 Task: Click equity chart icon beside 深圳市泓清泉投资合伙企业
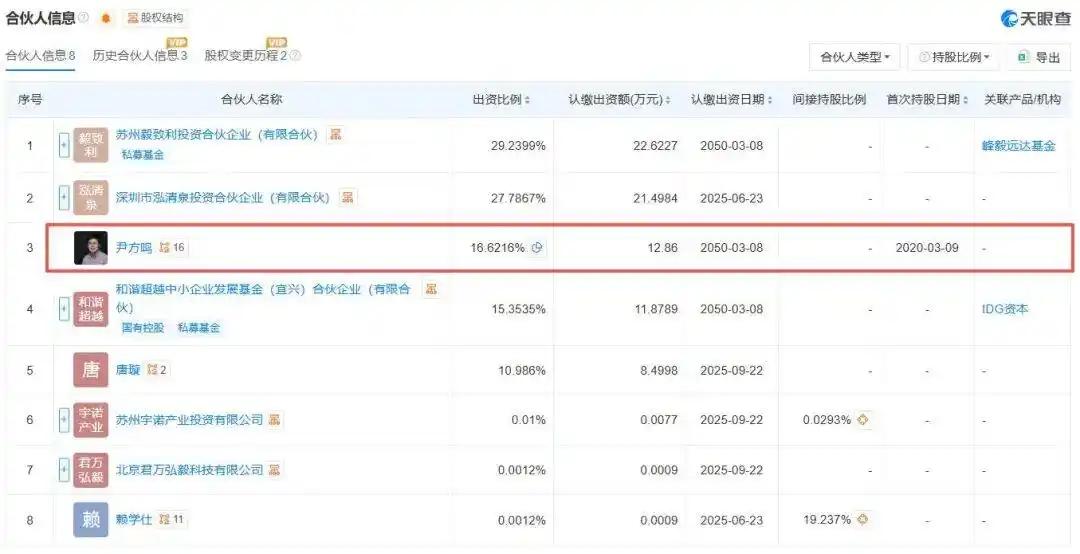coord(348,198)
